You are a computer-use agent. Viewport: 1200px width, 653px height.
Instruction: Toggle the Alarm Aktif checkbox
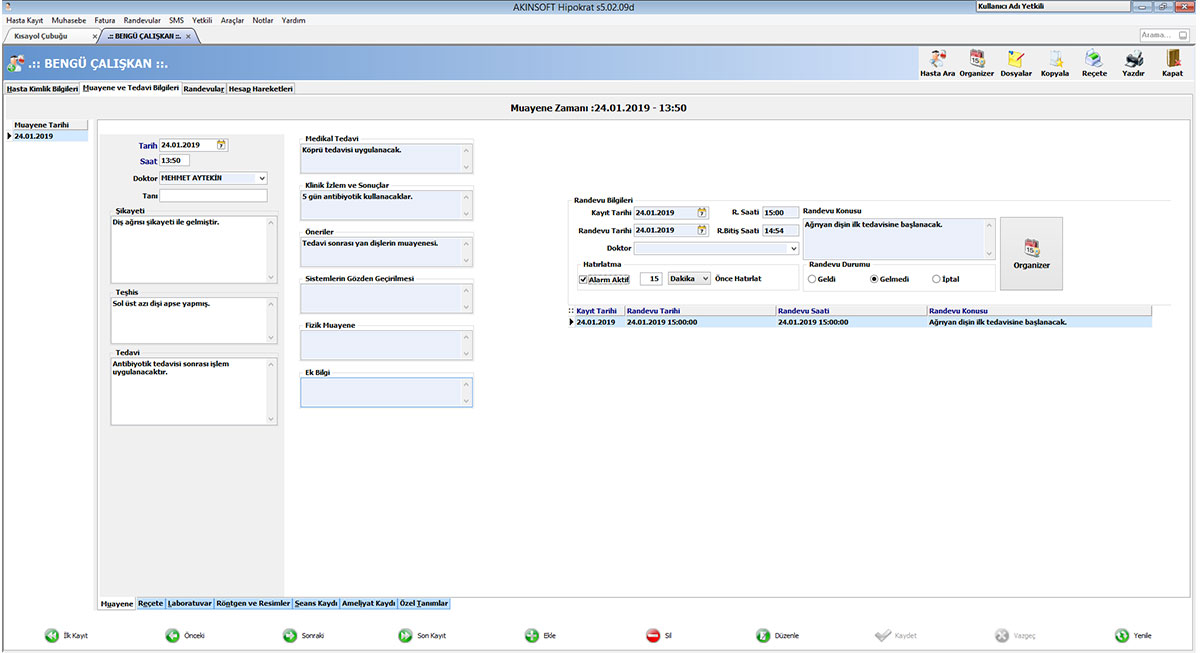[583, 279]
